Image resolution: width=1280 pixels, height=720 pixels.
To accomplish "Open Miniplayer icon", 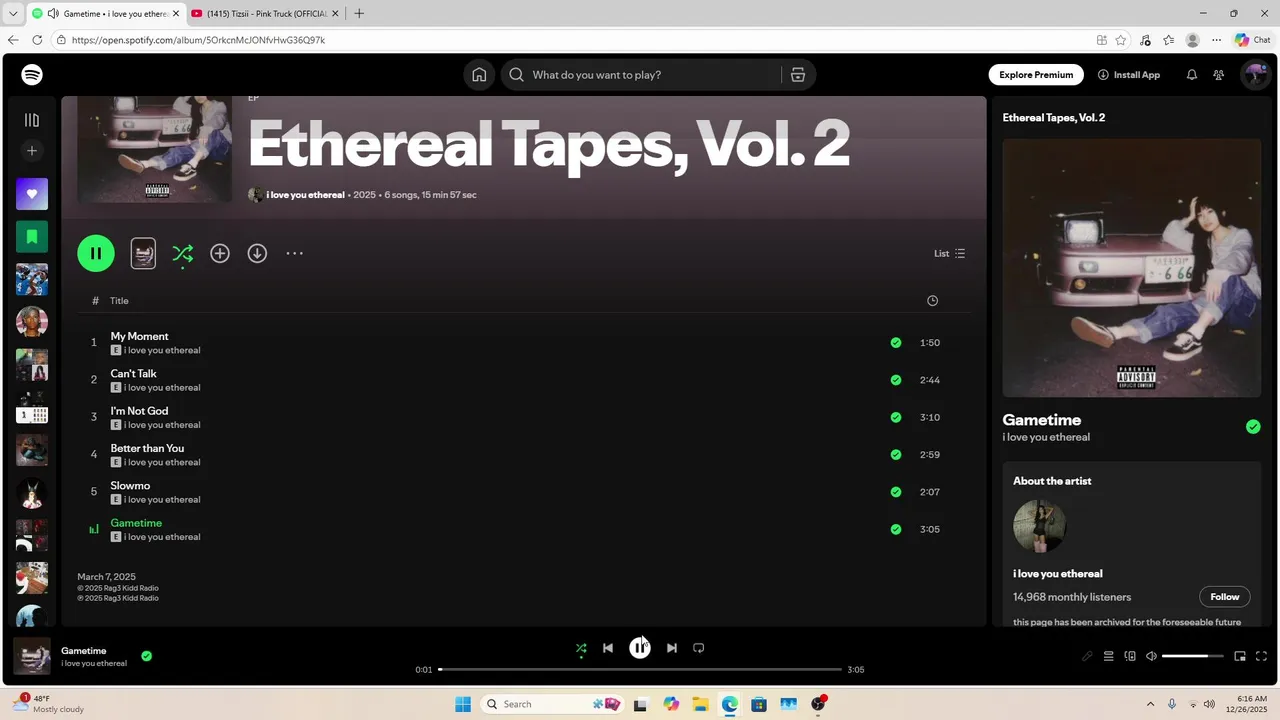I will (1240, 656).
